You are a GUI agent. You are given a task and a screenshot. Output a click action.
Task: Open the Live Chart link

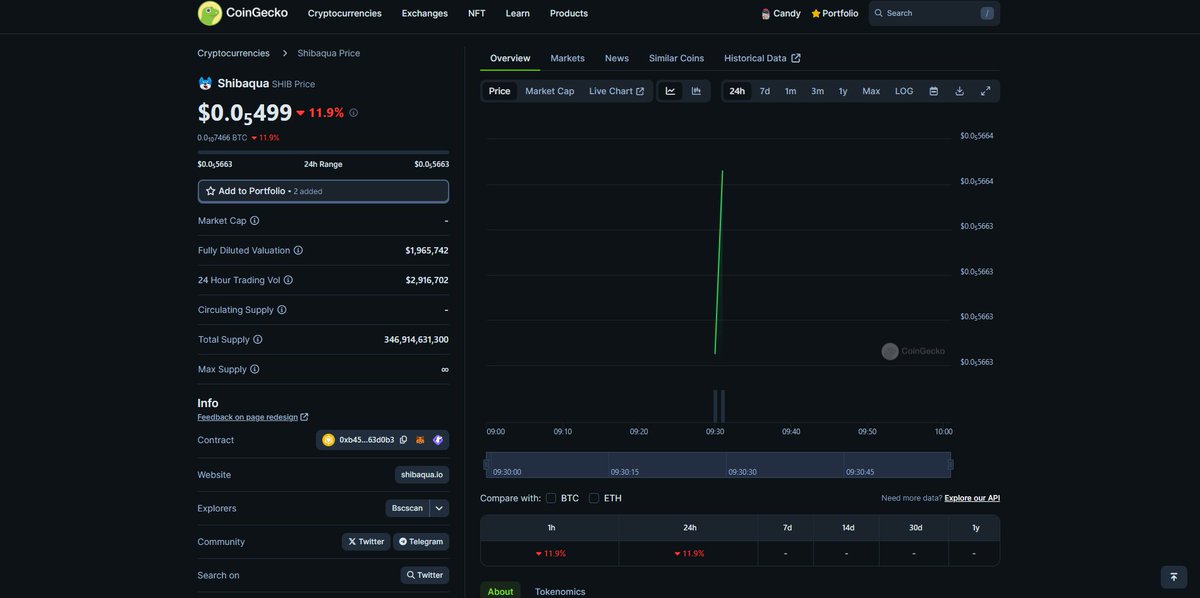coord(617,91)
